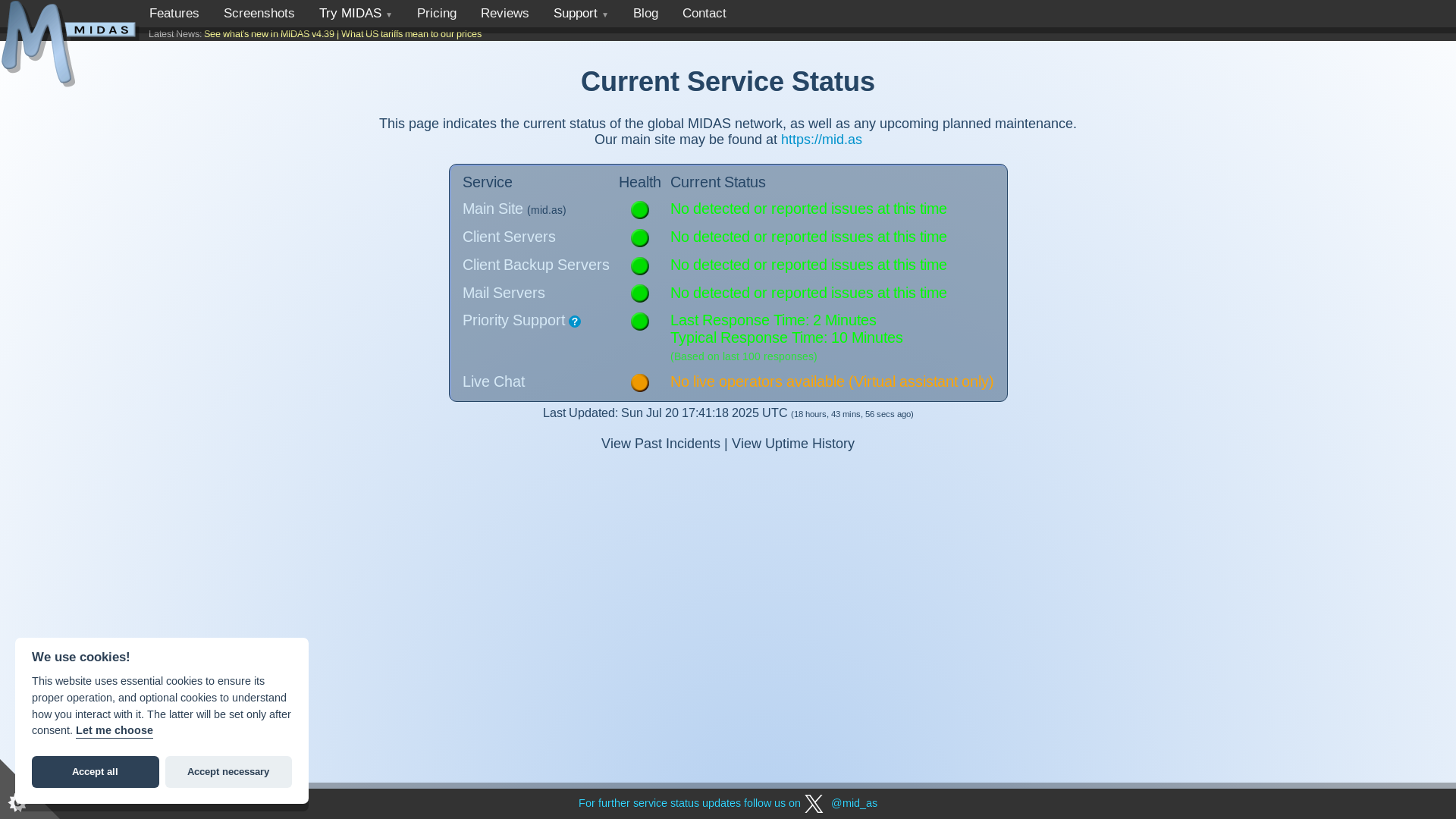Click the X social icon in footer
This screenshot has height=819, width=1456.
(814, 804)
